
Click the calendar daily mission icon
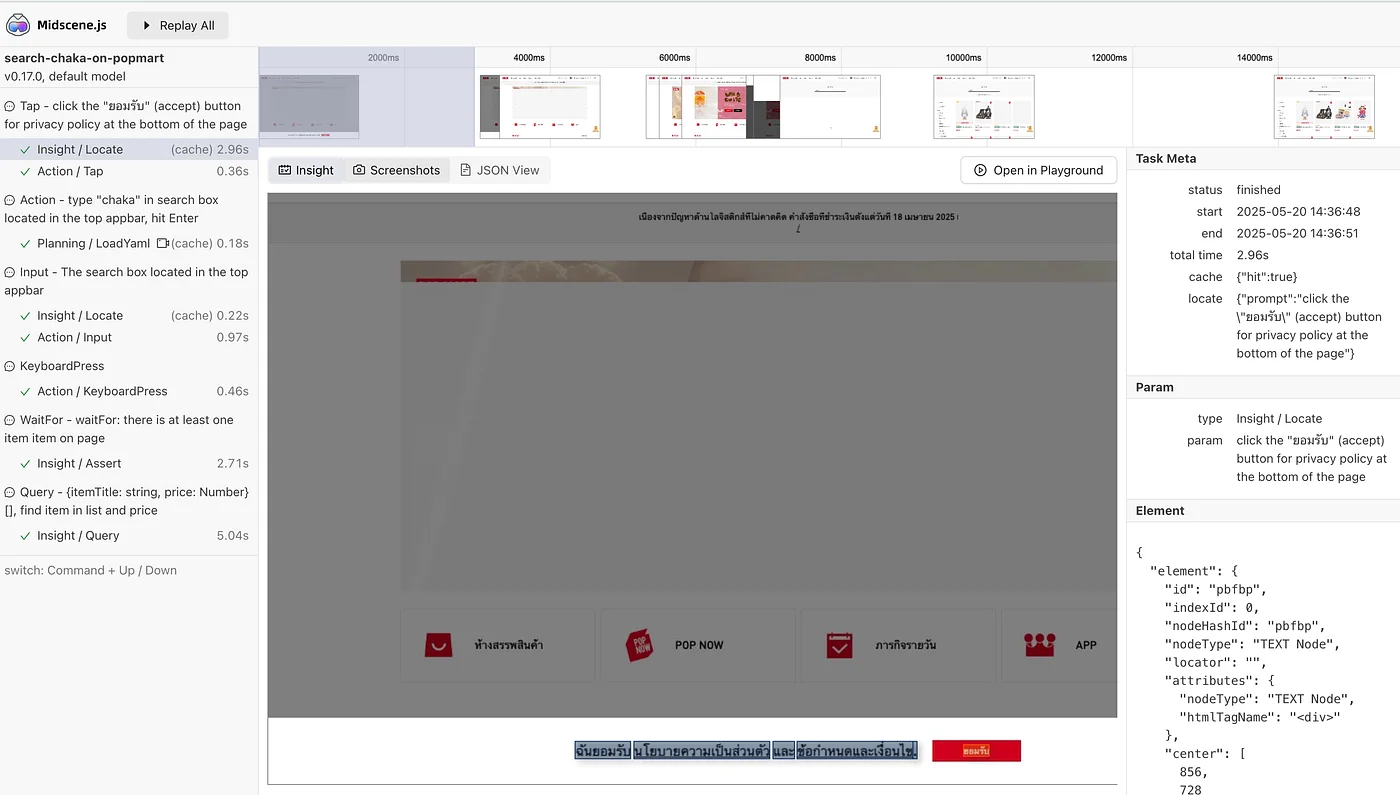coord(839,645)
